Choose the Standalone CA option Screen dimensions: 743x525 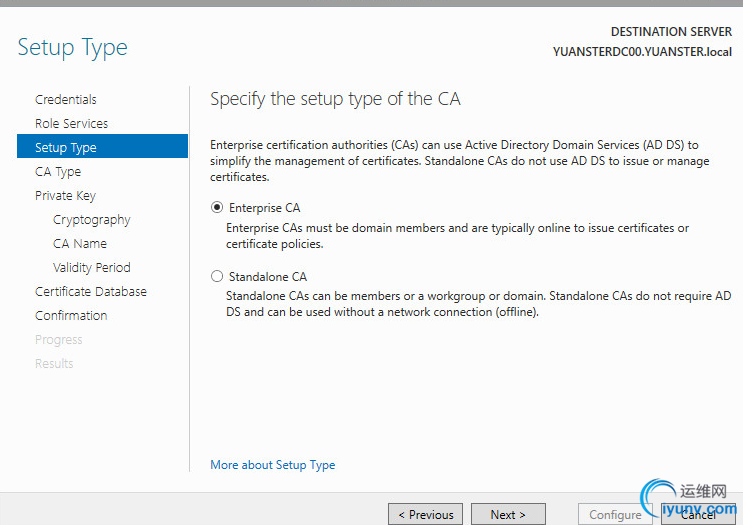(217, 276)
